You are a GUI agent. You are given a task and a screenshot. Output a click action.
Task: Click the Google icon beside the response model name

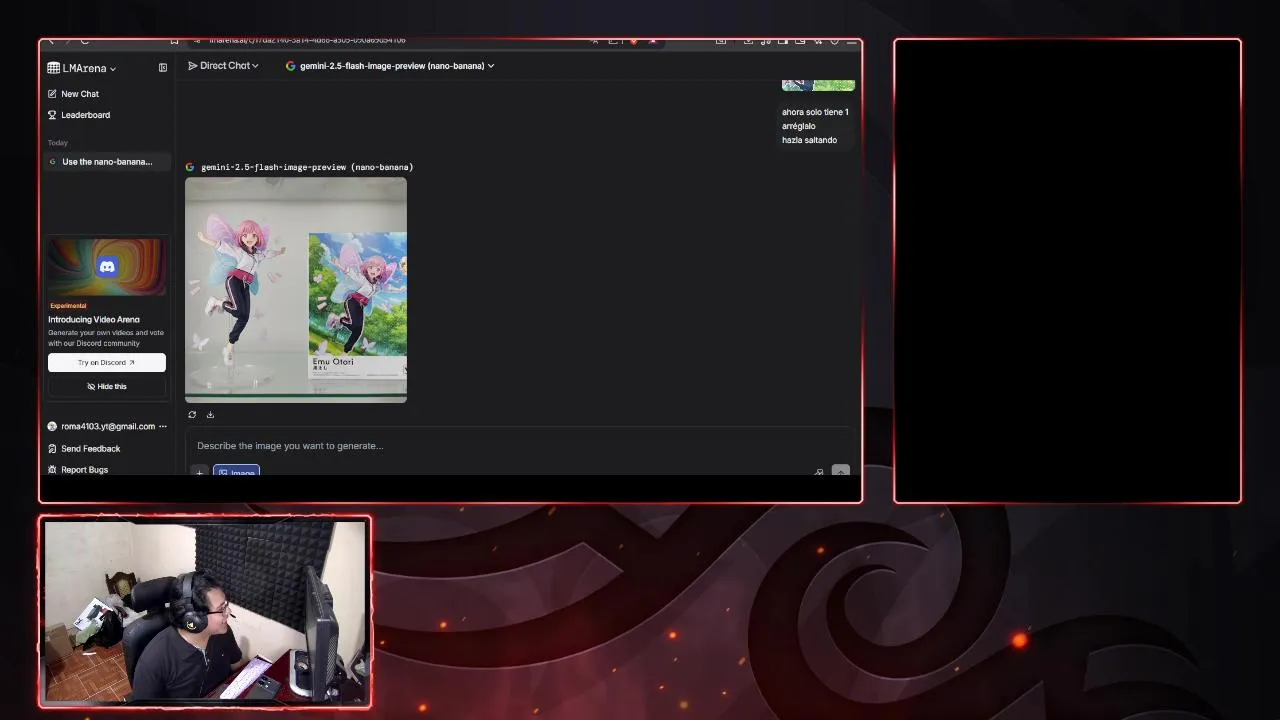190,167
